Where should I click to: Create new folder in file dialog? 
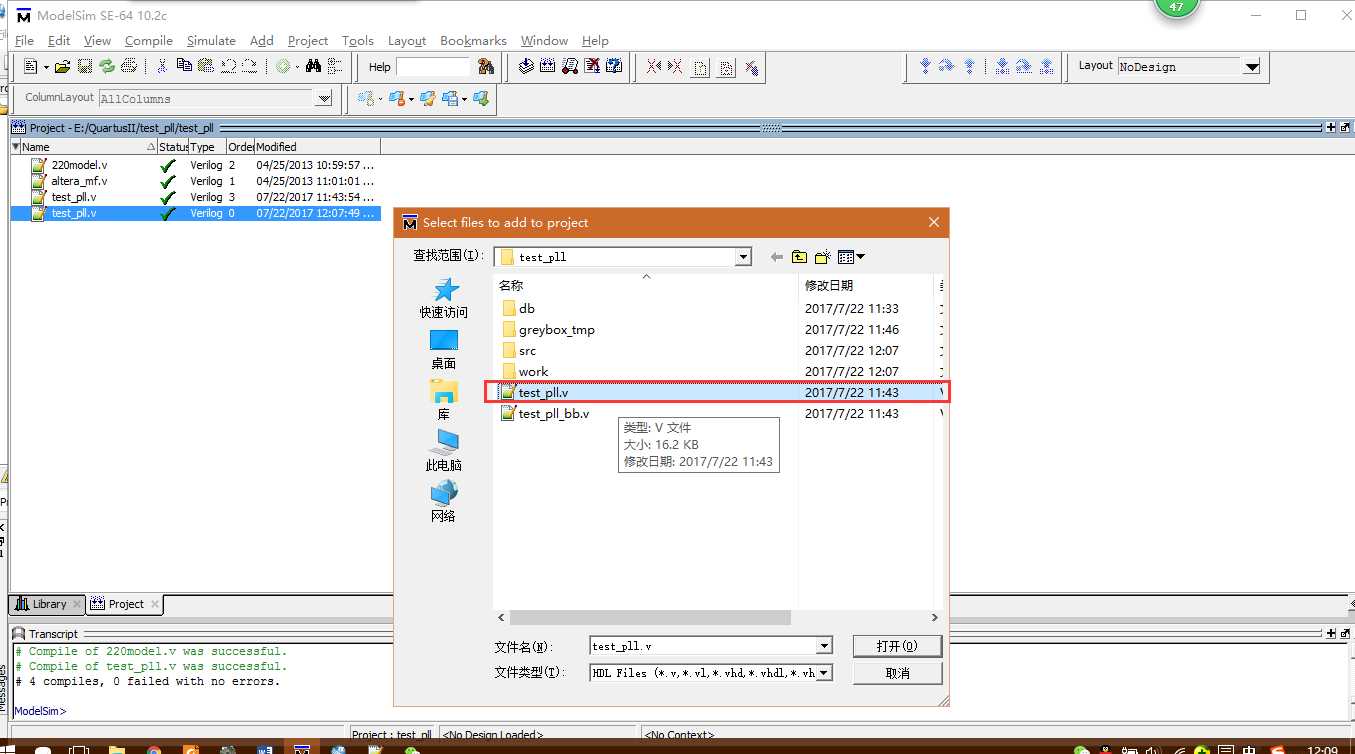click(x=823, y=257)
